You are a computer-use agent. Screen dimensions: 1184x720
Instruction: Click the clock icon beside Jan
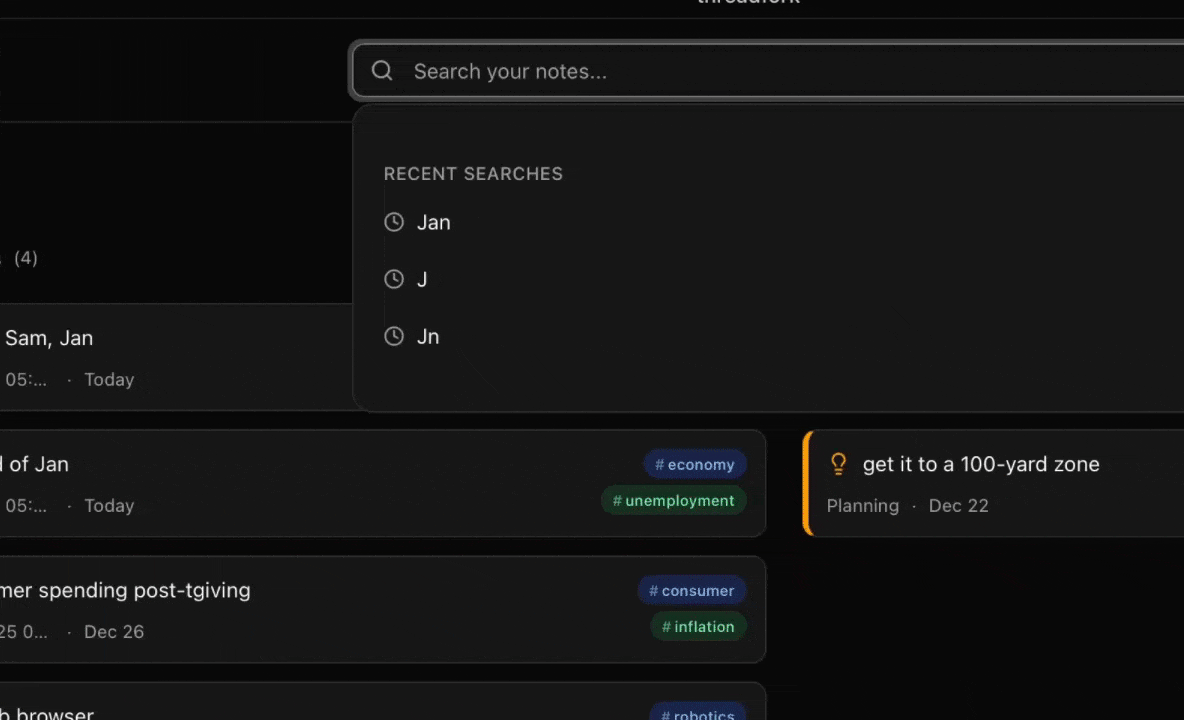click(394, 222)
